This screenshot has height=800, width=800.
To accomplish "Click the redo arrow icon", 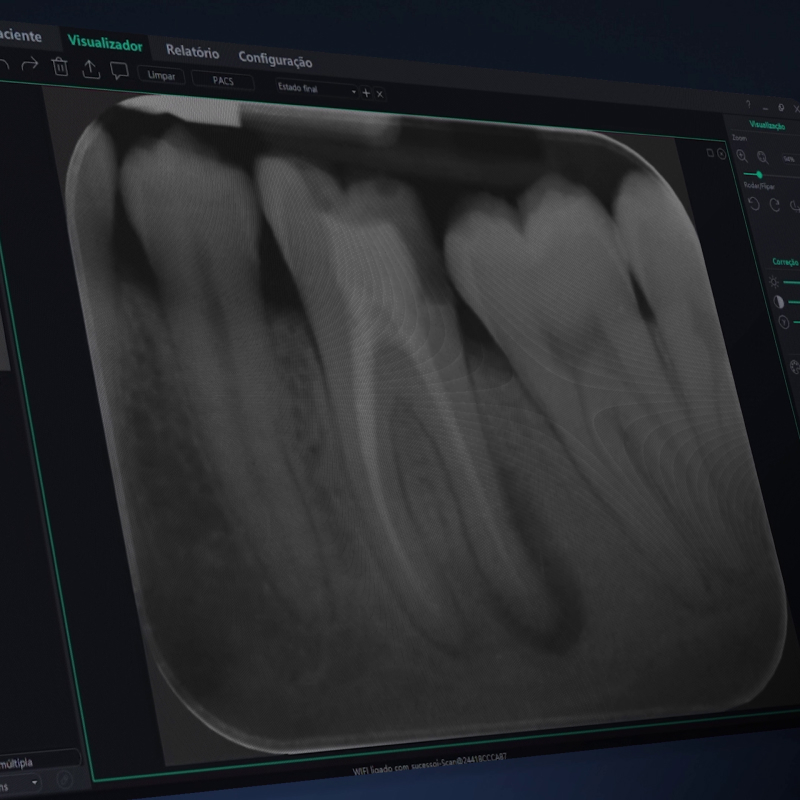I will click(x=30, y=64).
